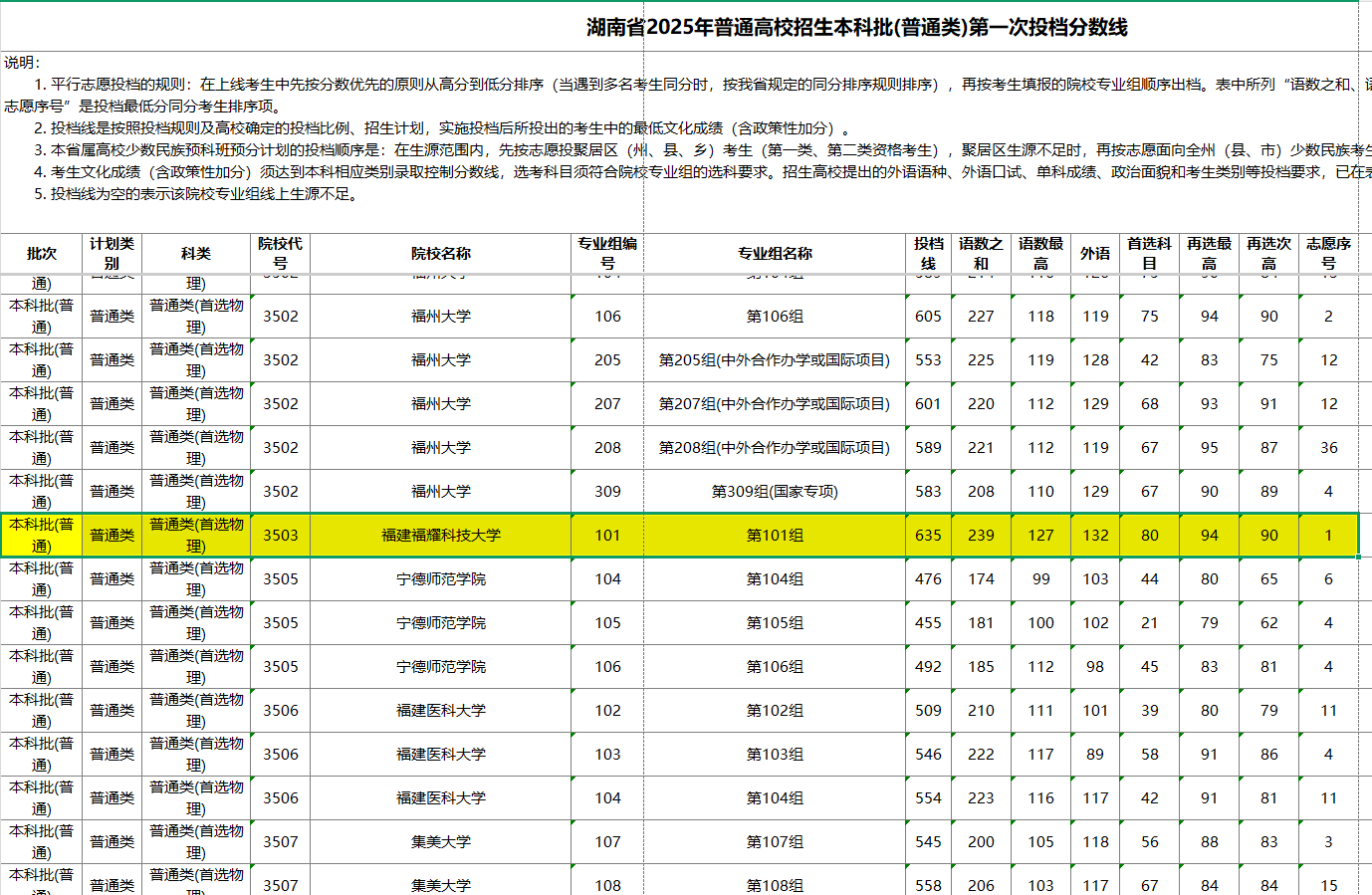This screenshot has height=895, width=1372.
Task: Select the title cell 湖南省2025年普通高校招生本科批(普通类)第一次投档分数线
Action: (856, 27)
